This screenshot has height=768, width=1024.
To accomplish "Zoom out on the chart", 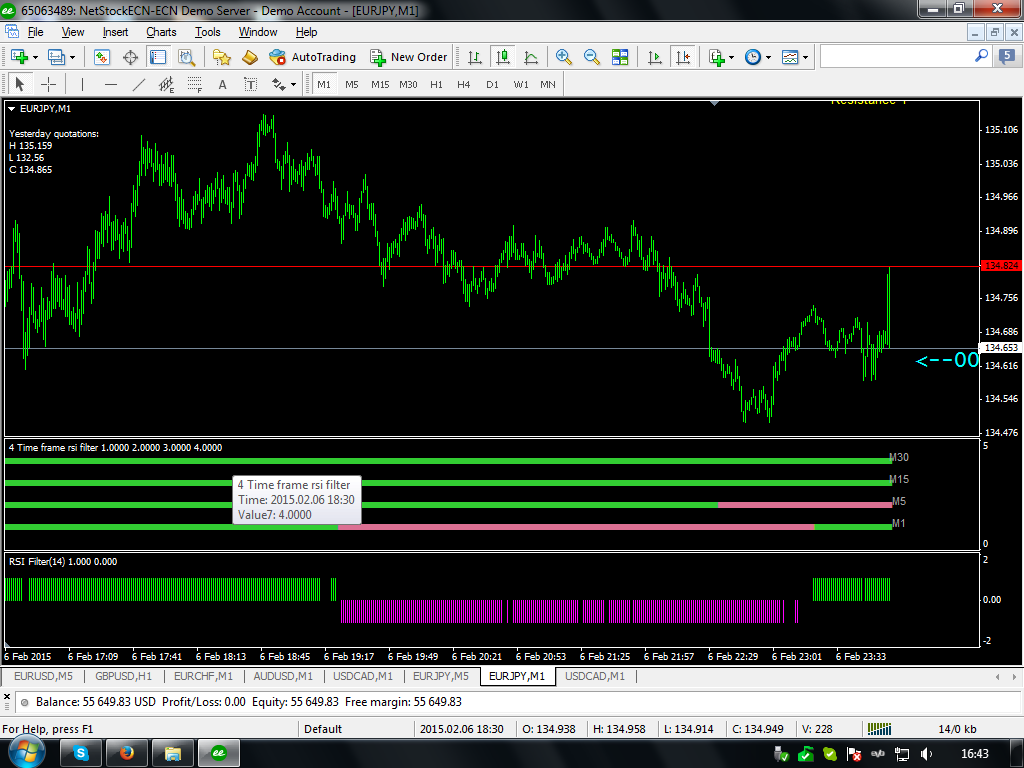I will click(588, 56).
